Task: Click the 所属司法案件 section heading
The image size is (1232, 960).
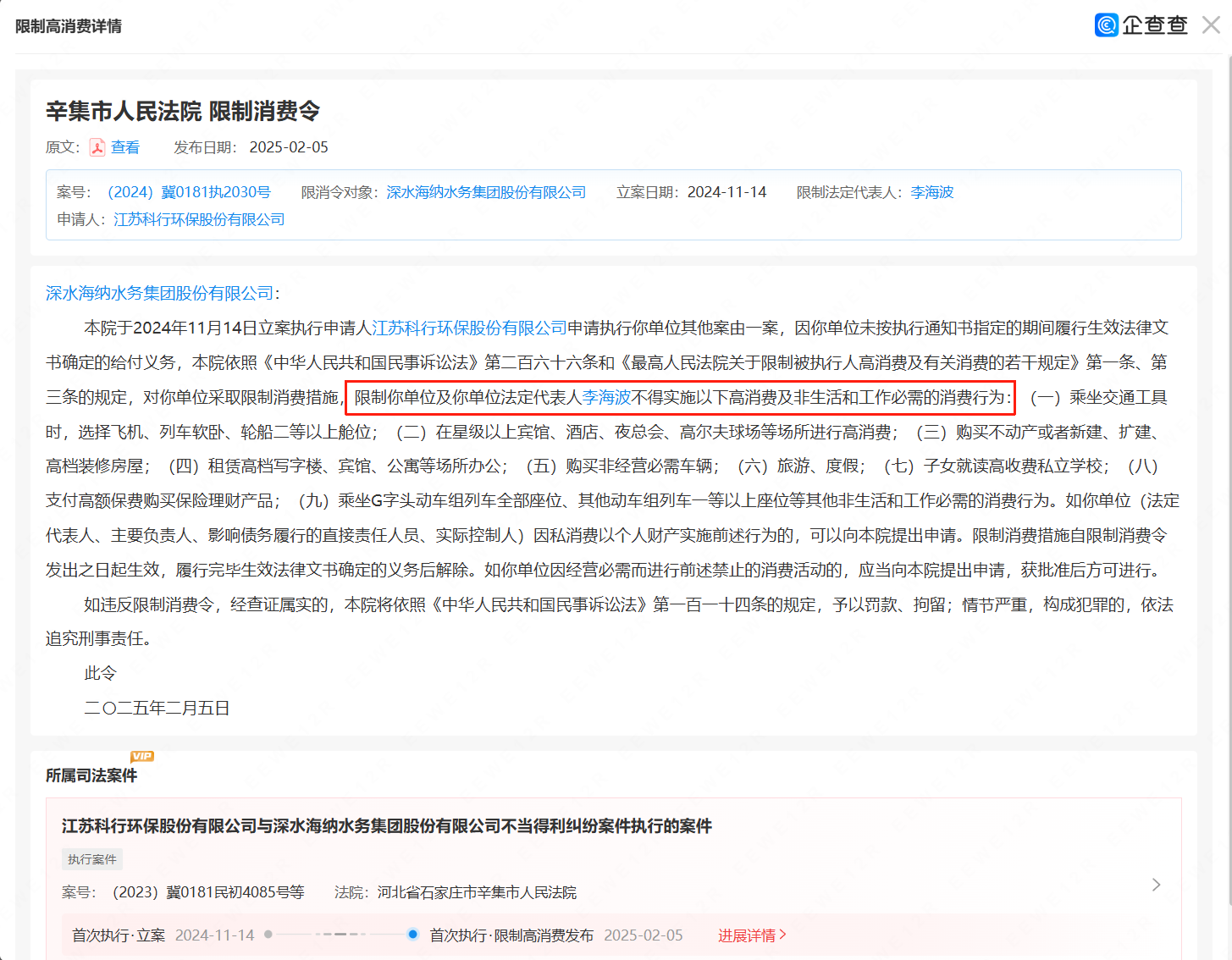Action: 91,775
